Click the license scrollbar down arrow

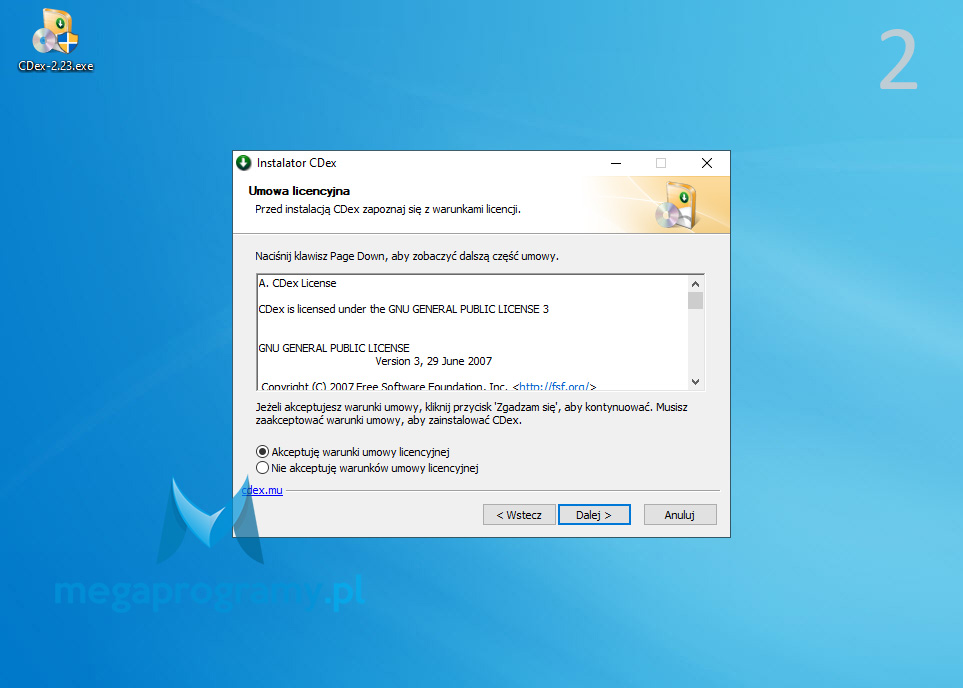[x=695, y=381]
